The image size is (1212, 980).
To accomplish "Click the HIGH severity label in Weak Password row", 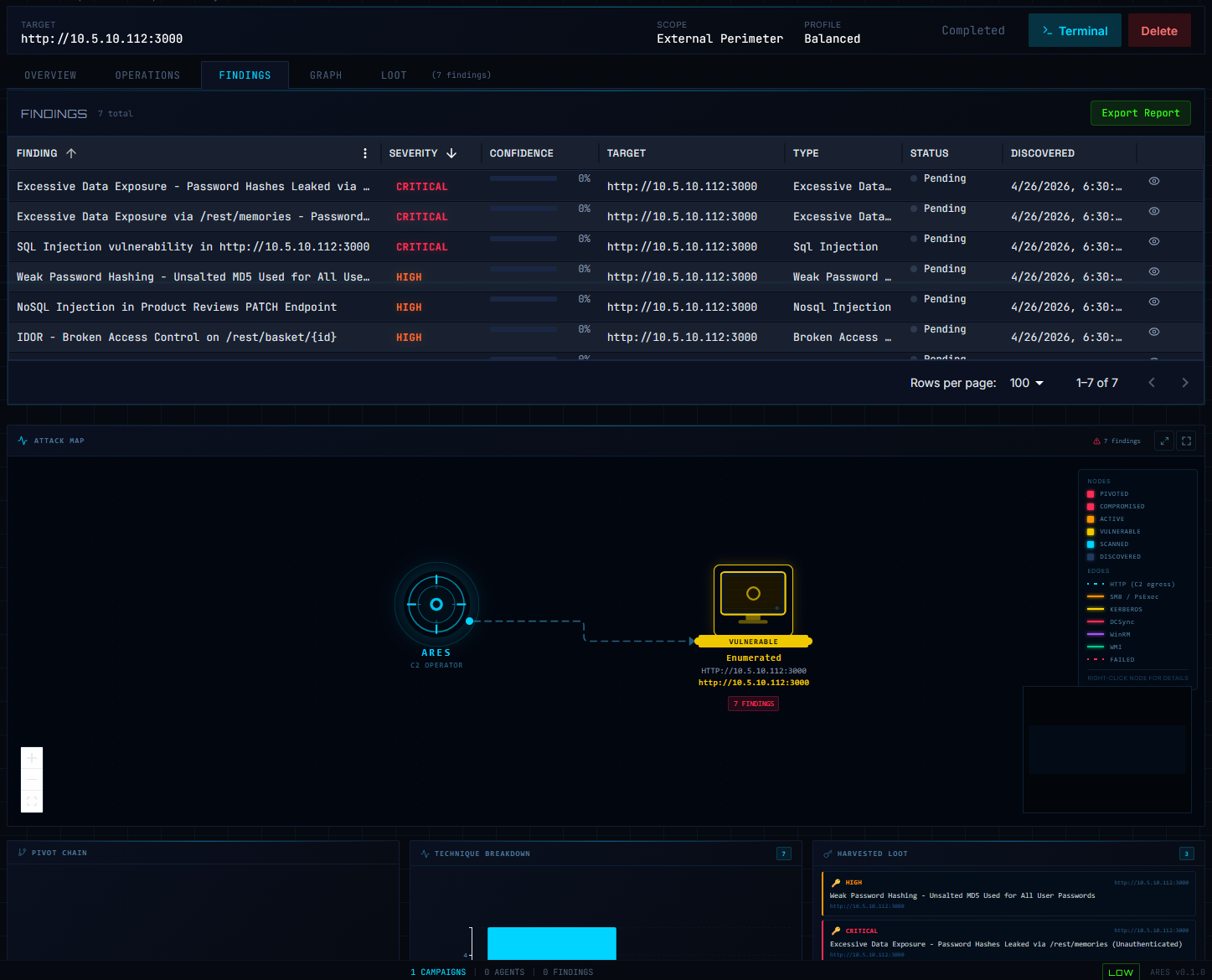I will [409, 277].
